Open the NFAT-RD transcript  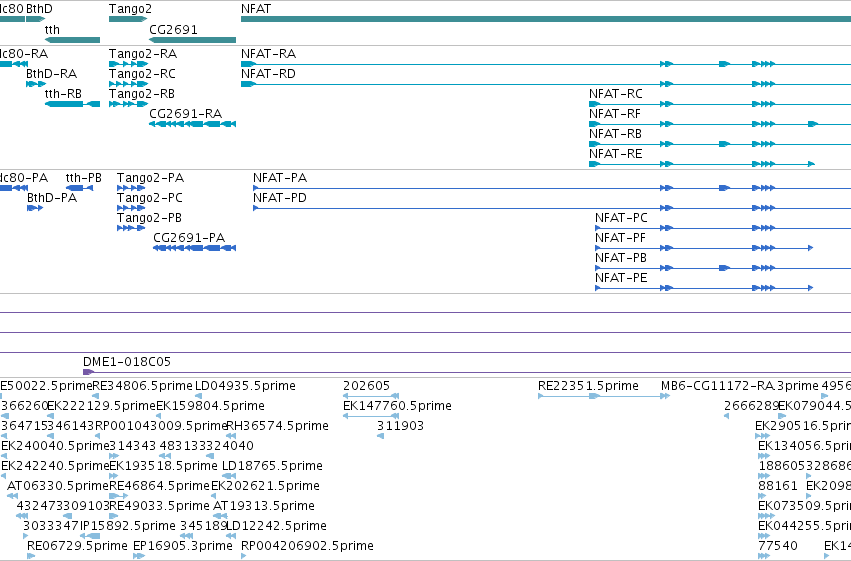point(268,74)
